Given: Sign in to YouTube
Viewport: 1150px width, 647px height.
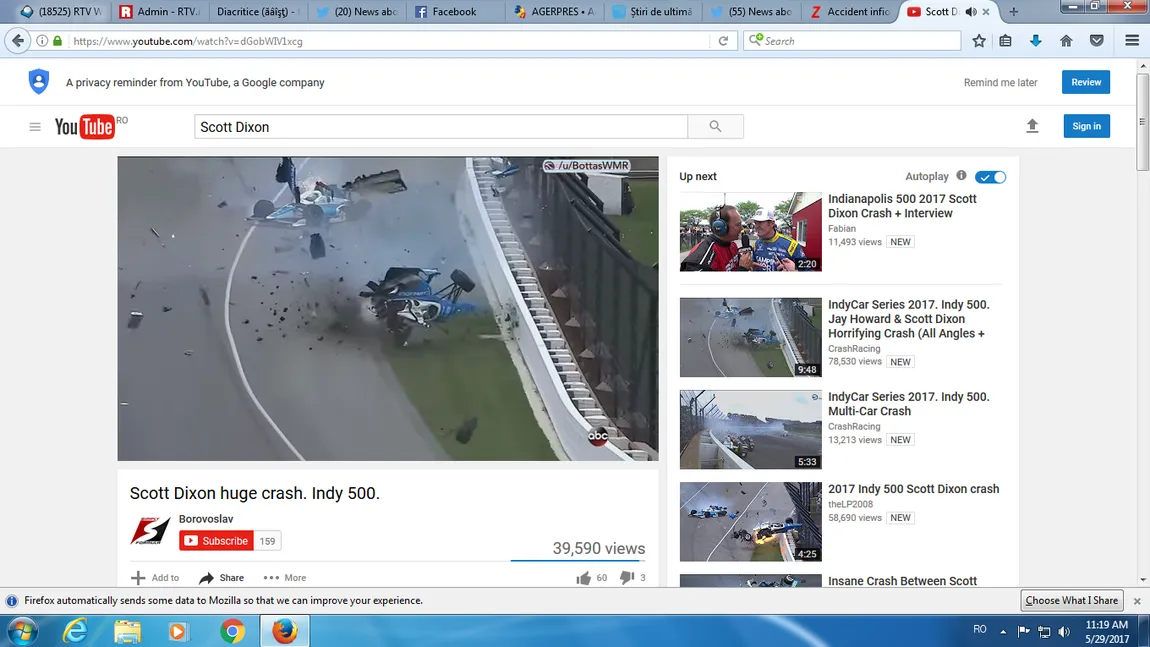Looking at the screenshot, I should [1086, 126].
